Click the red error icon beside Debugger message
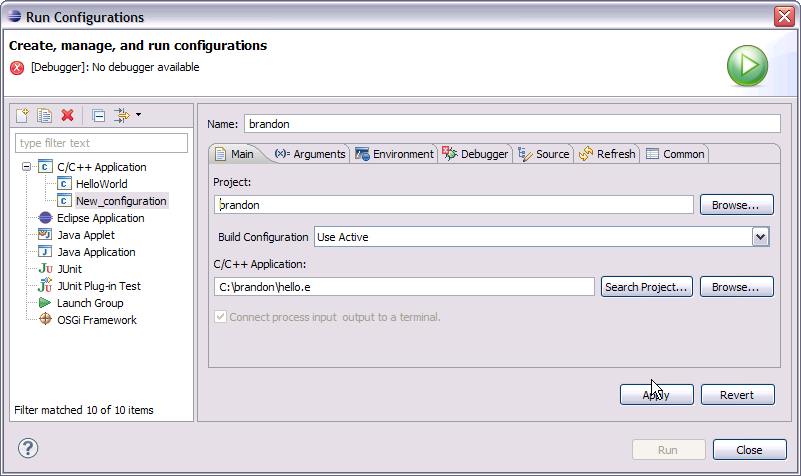Viewport: 801px width, 476px height. [17, 67]
